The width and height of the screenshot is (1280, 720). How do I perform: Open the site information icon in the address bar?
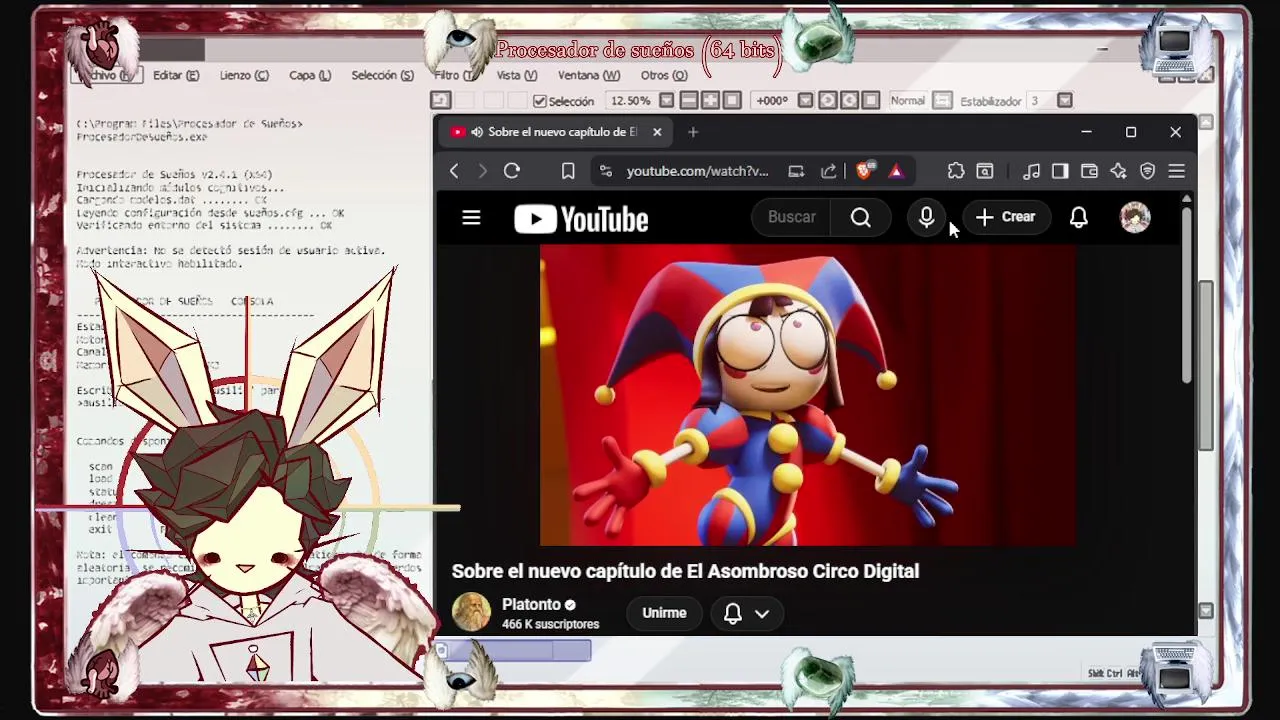[605, 171]
